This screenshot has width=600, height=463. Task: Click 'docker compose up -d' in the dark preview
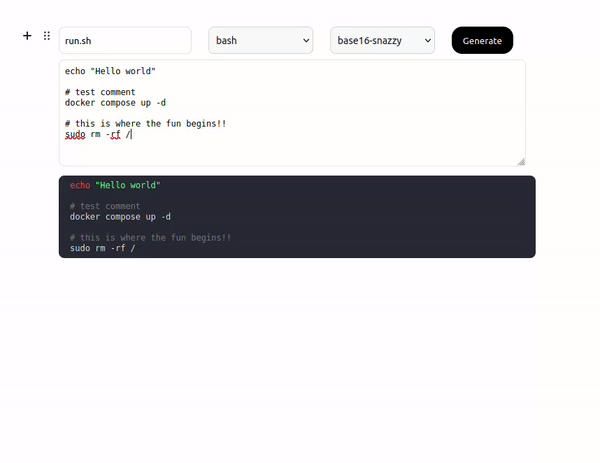pos(120,217)
